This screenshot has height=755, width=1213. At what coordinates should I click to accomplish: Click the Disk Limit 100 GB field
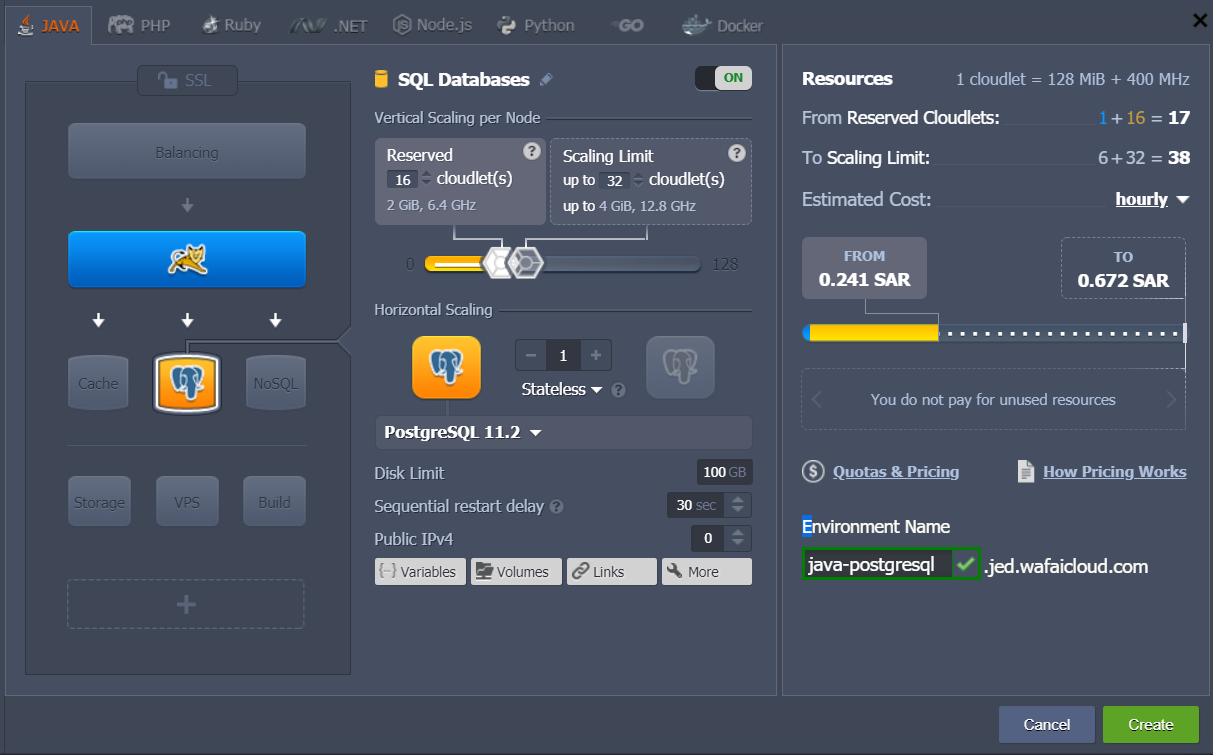(724, 472)
